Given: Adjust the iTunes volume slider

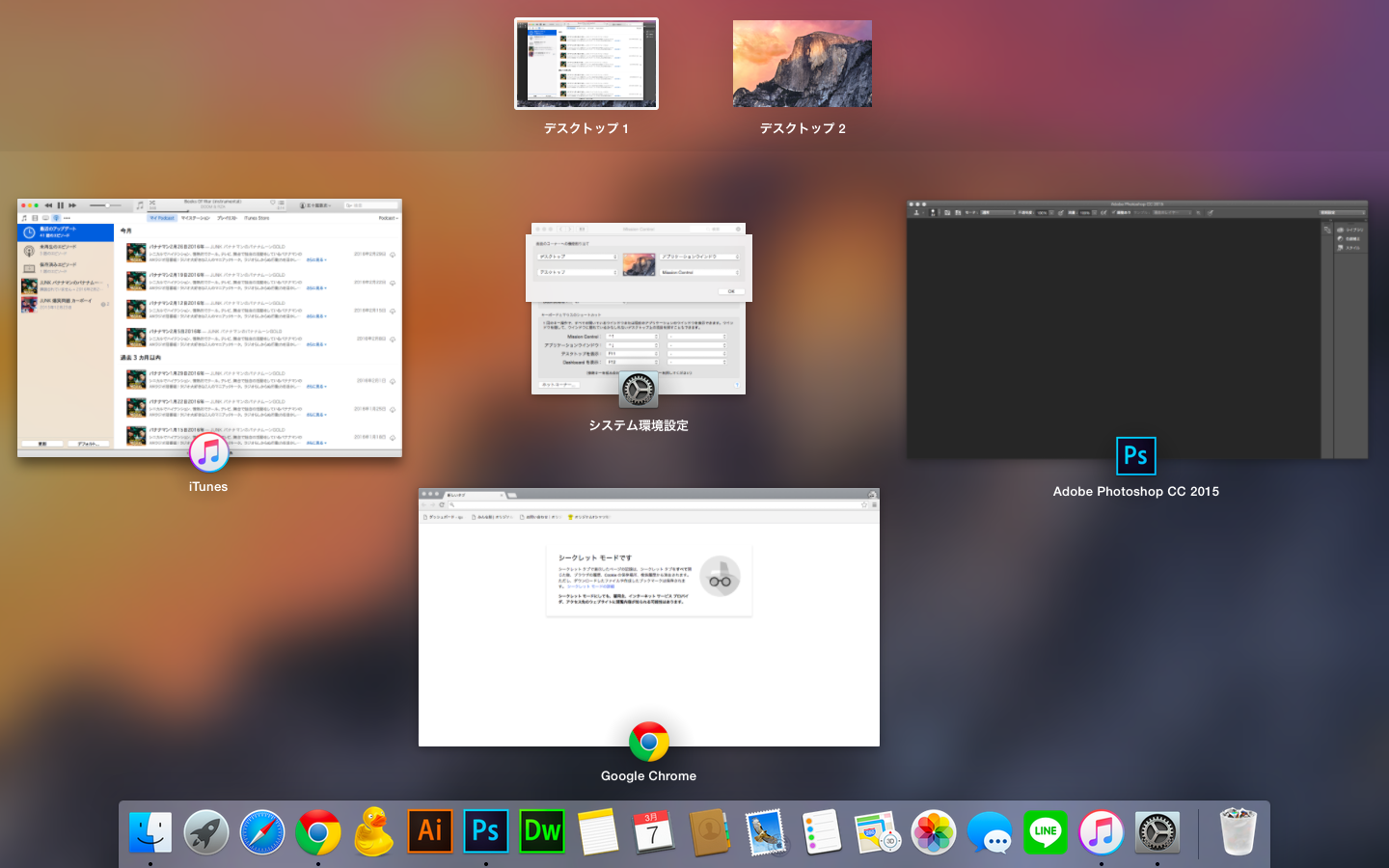Looking at the screenshot, I should tap(106, 205).
